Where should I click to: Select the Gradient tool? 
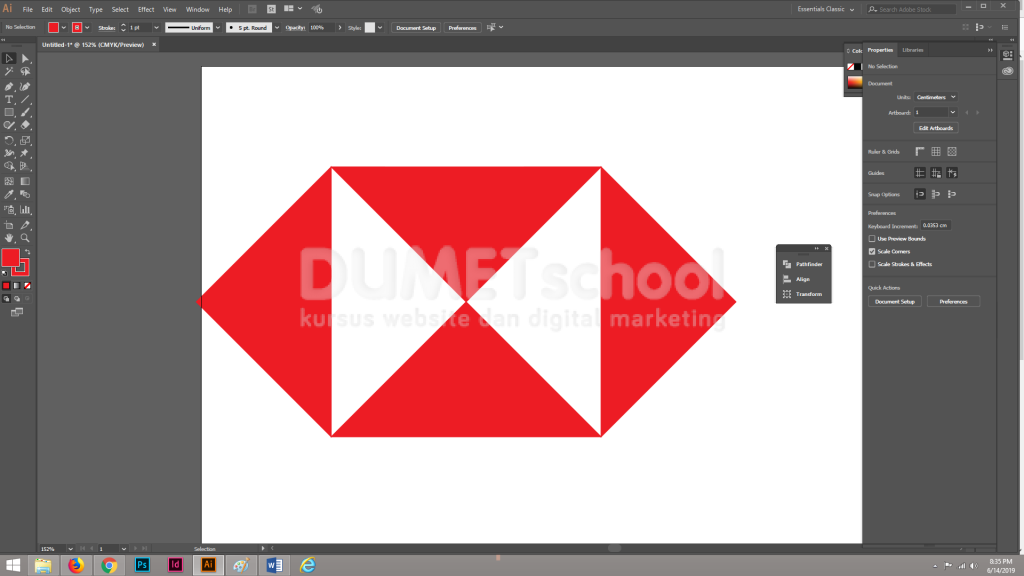coord(25,182)
